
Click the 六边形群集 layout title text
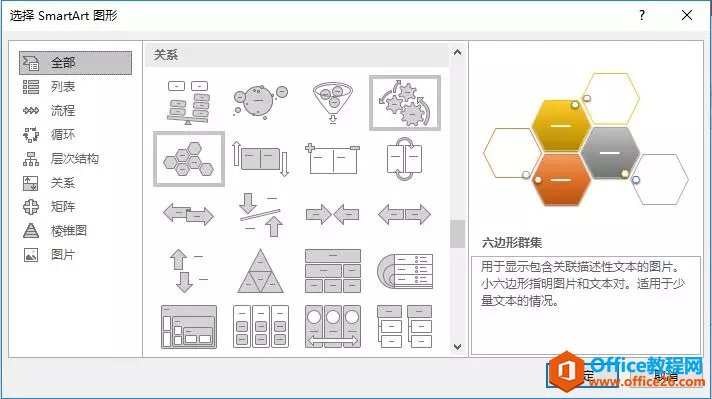tap(512, 243)
